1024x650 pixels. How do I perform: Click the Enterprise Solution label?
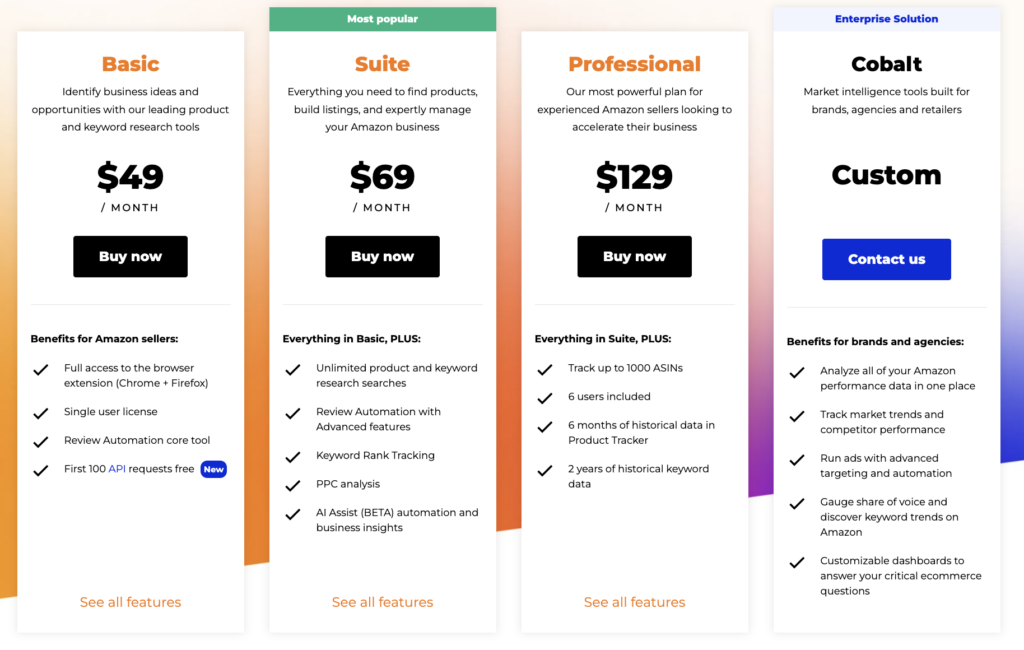point(886,19)
